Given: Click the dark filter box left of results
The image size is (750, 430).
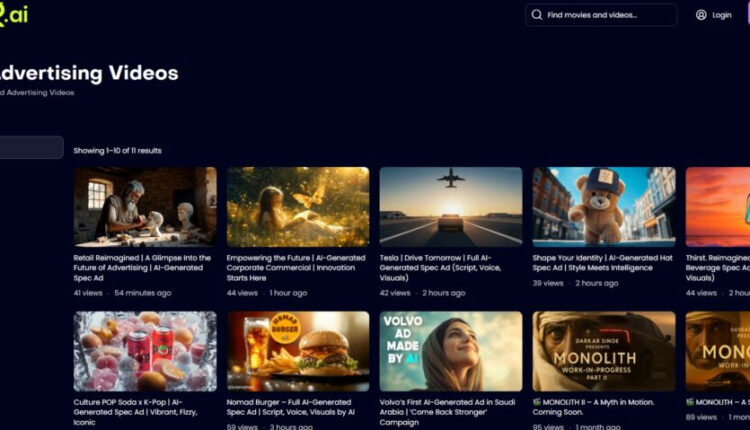Looking at the screenshot, I should 32,147.
